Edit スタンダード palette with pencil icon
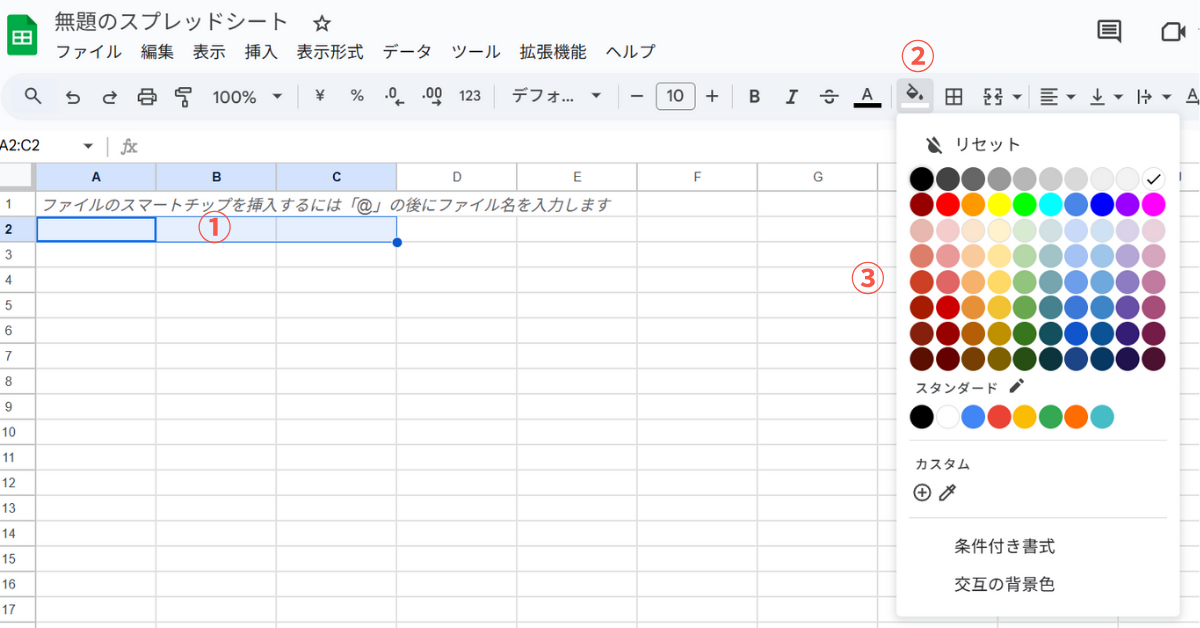 click(1017, 386)
